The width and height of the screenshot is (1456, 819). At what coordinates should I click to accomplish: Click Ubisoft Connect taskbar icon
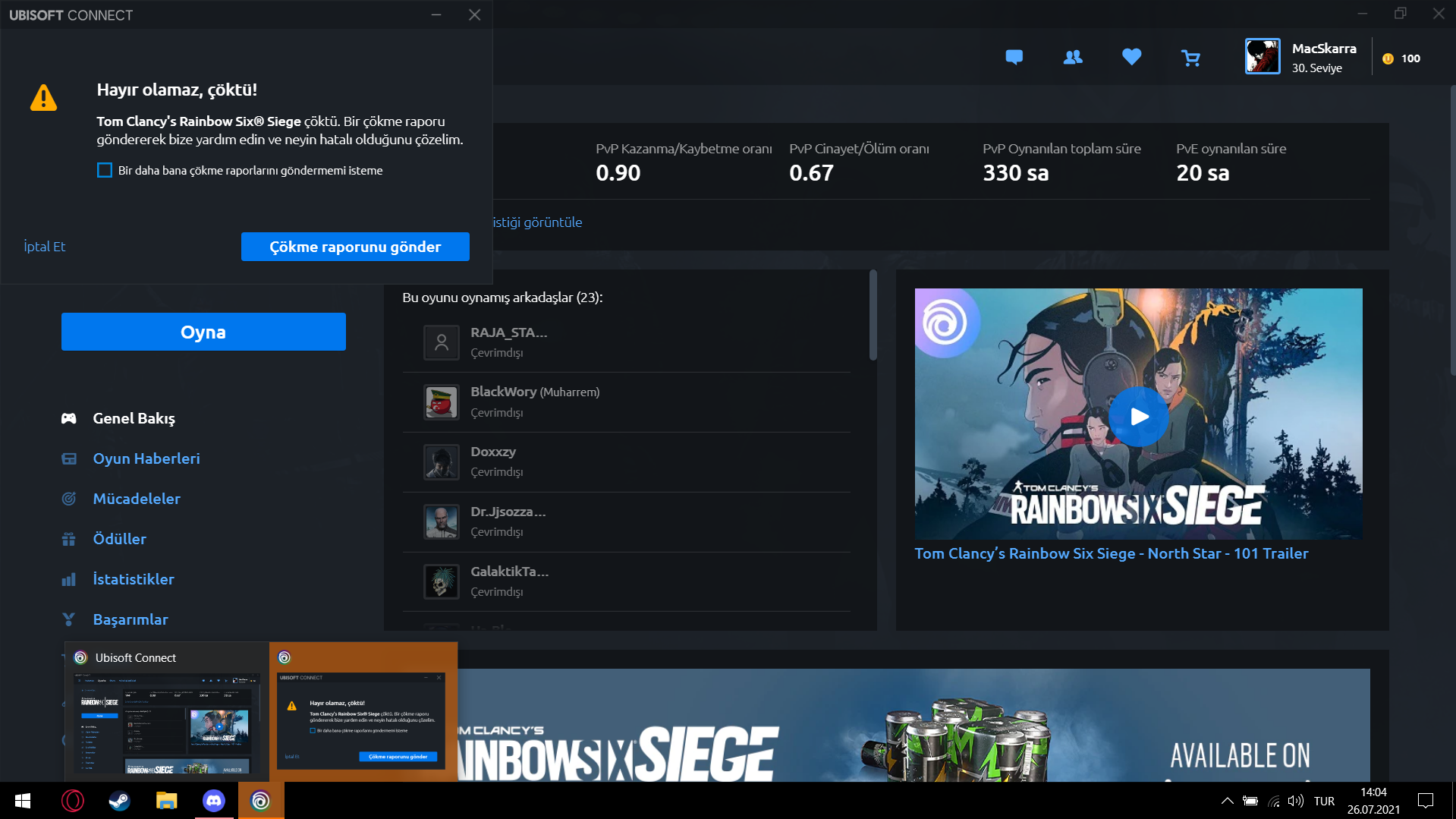pyautogui.click(x=261, y=801)
